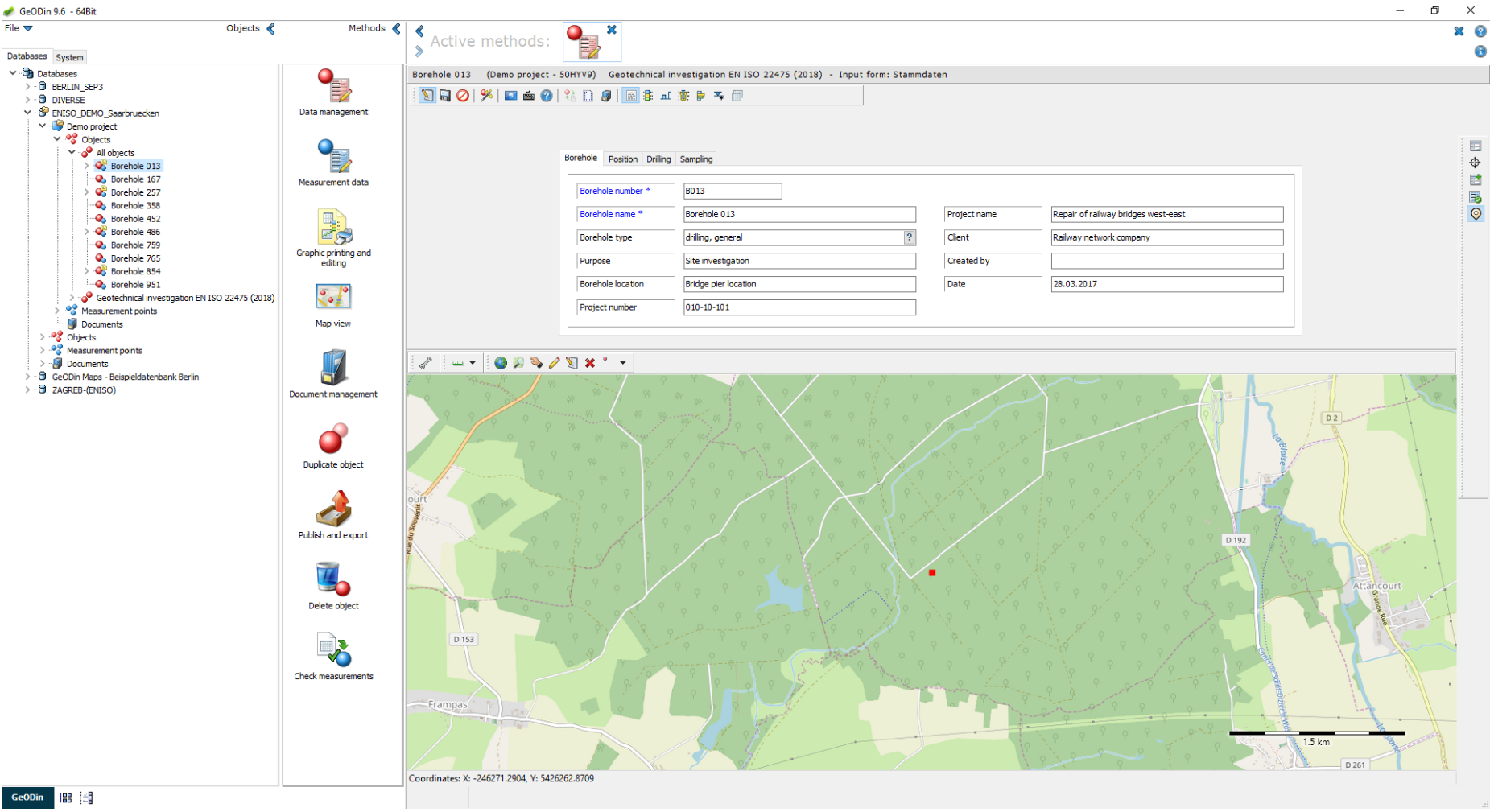Switch to the Position tab

pyautogui.click(x=622, y=159)
